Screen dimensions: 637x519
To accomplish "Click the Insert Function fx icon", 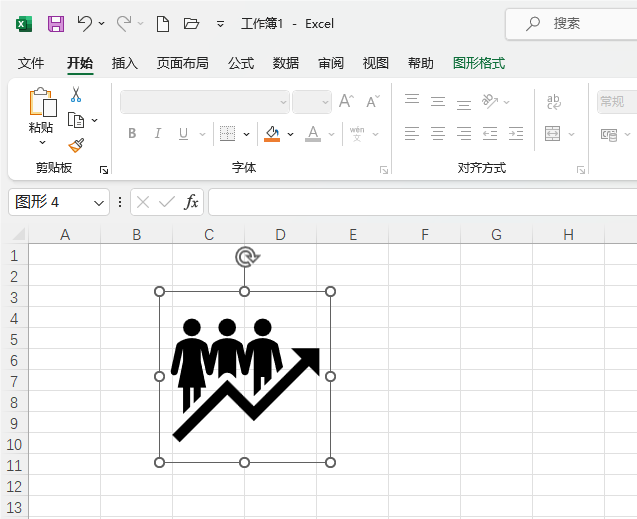I will 191,202.
